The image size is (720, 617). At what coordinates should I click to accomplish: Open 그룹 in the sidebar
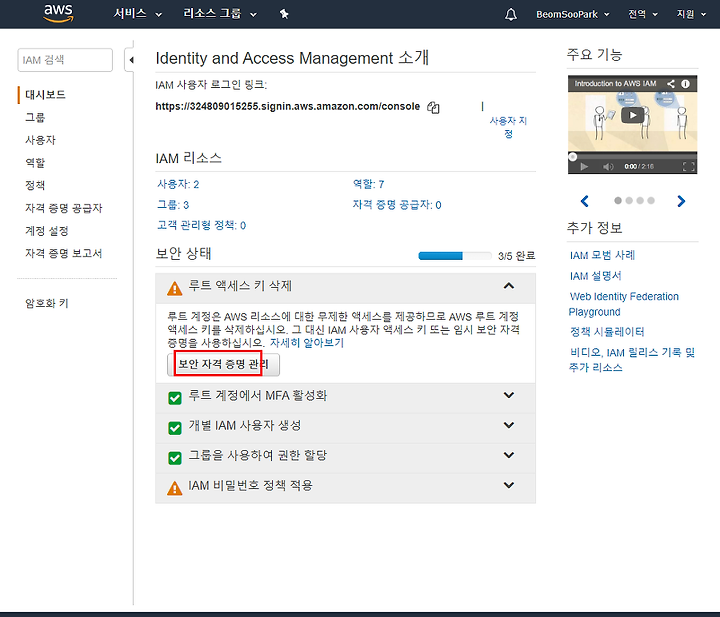pos(35,118)
